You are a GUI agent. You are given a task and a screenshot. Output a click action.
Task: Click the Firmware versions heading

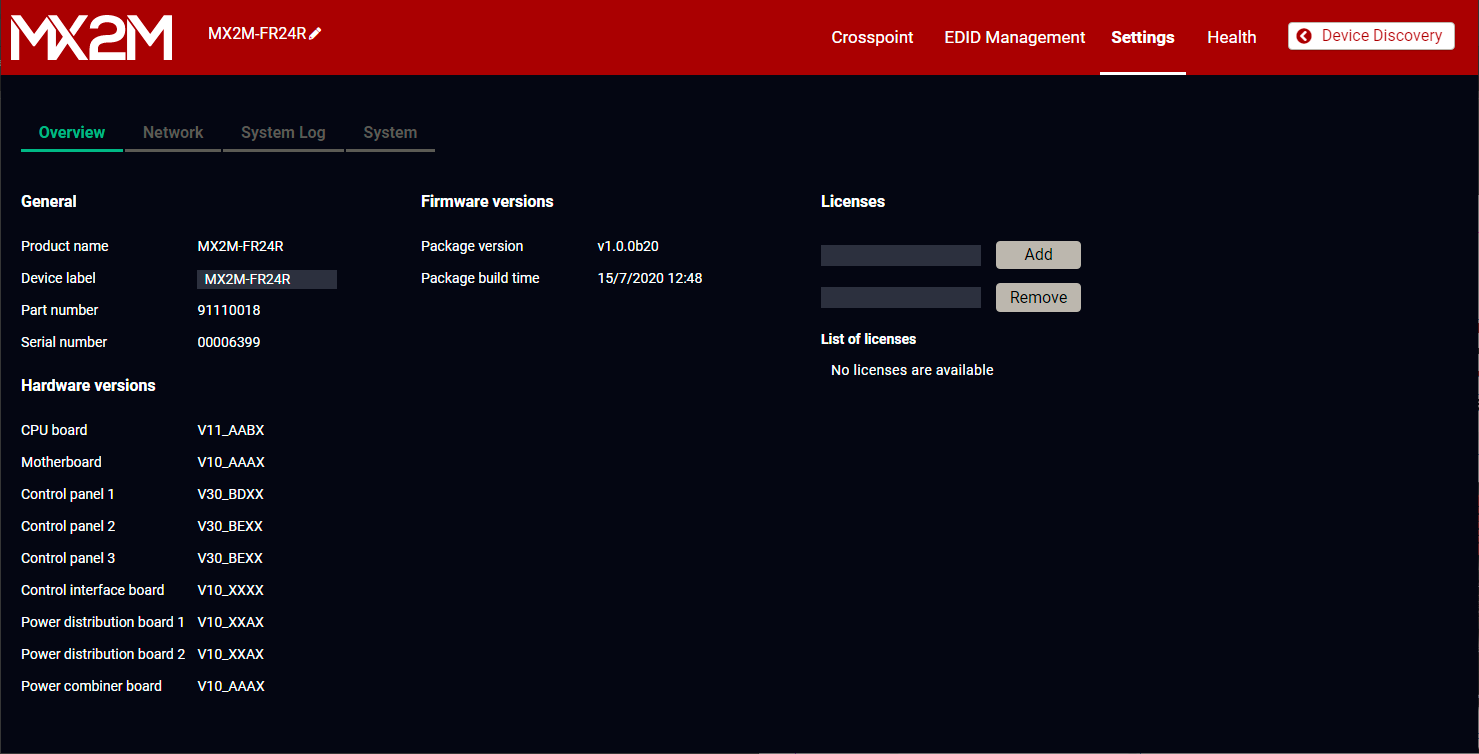(487, 201)
